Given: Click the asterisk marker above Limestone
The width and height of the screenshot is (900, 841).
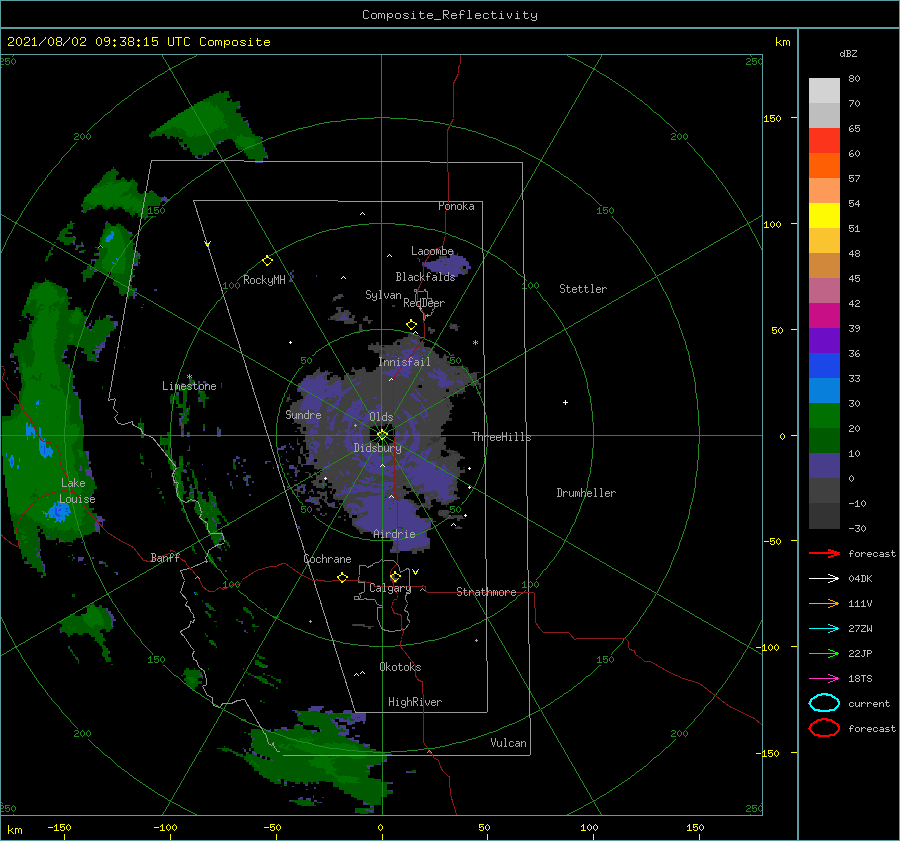Looking at the screenshot, I should pyautogui.click(x=189, y=377).
